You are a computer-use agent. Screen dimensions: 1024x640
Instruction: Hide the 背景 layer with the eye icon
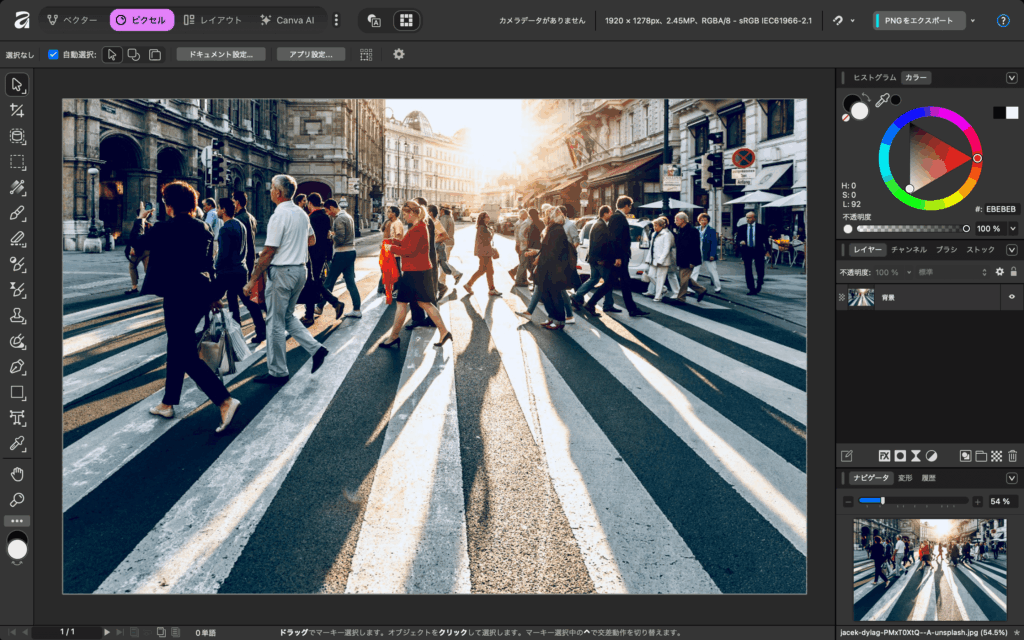coord(1011,297)
